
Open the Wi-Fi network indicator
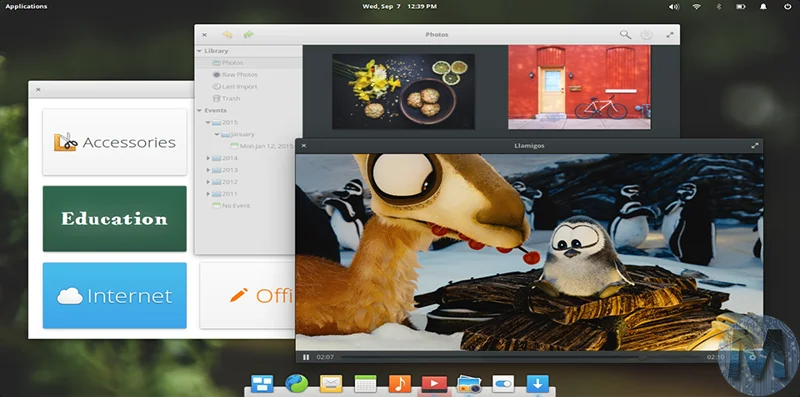[696, 7]
